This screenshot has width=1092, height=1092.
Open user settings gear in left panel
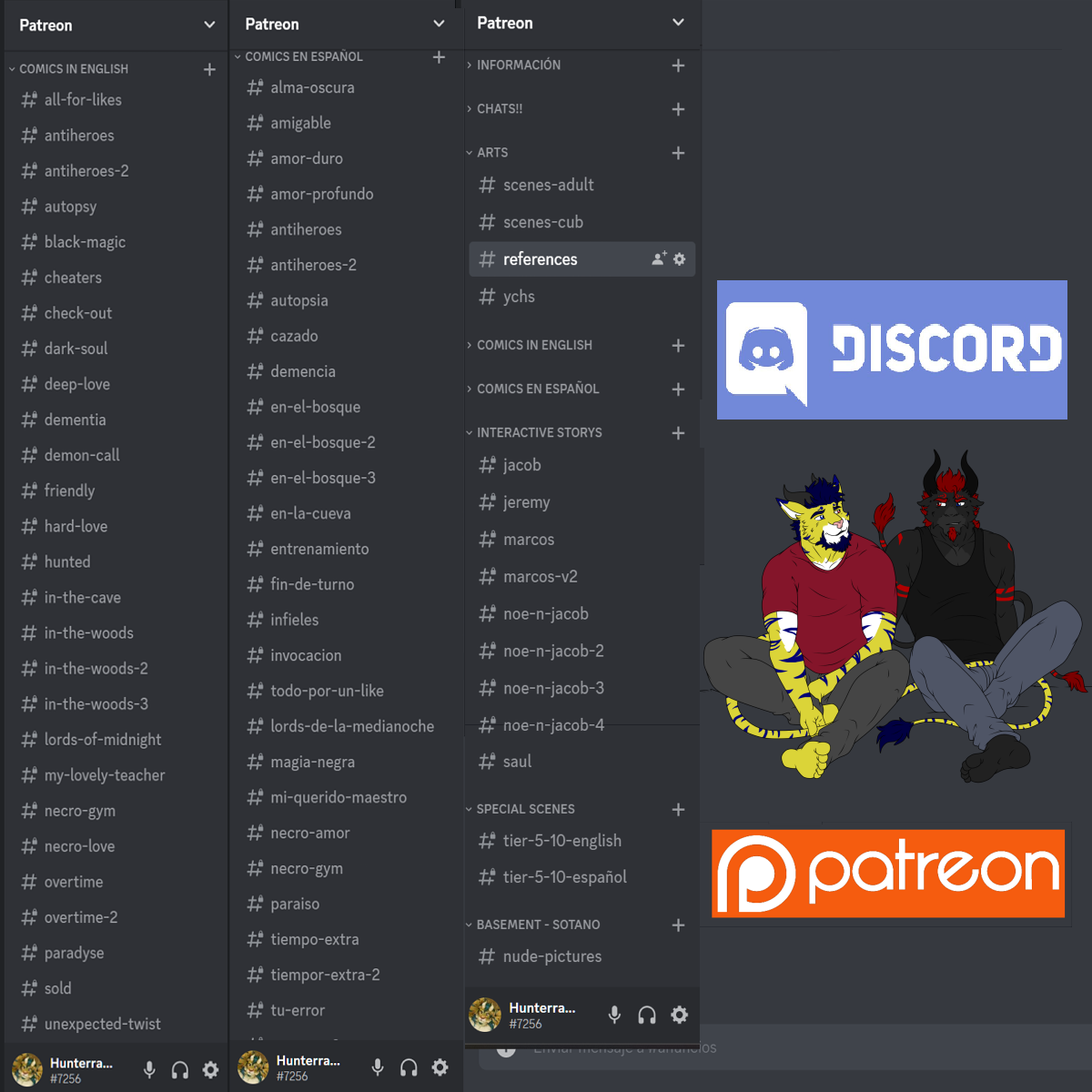click(210, 1070)
